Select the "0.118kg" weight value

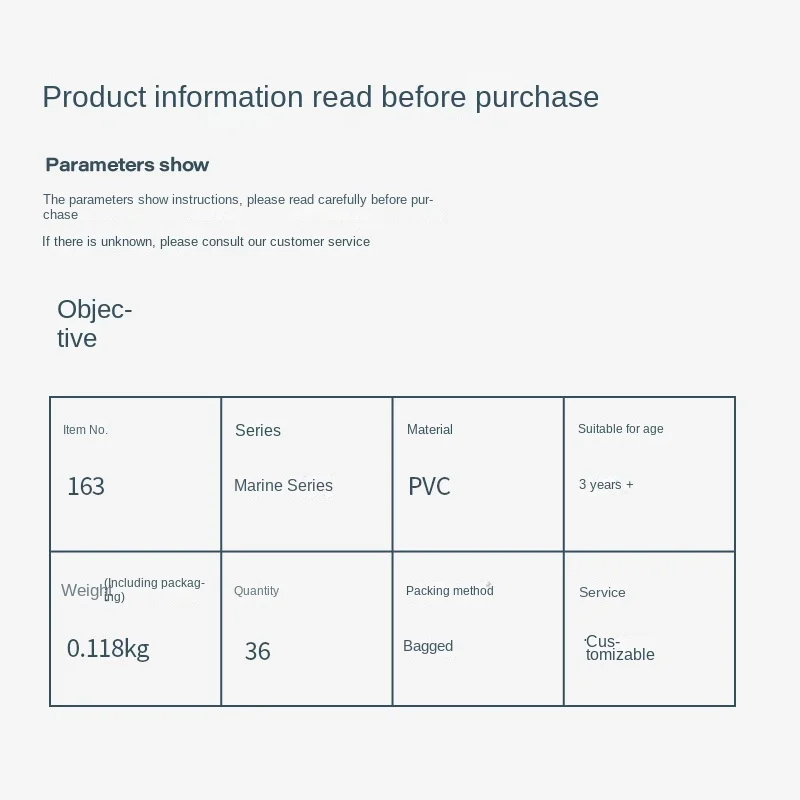108,649
